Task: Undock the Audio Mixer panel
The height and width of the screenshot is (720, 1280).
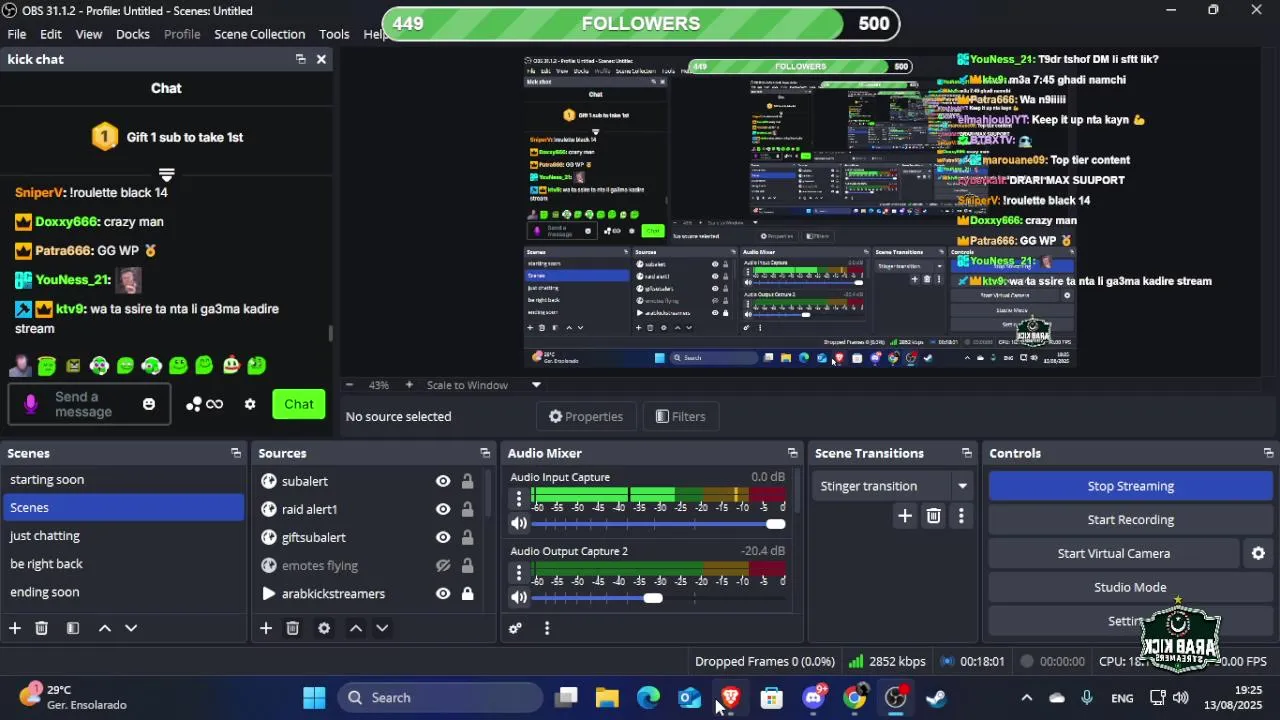Action: click(x=792, y=453)
